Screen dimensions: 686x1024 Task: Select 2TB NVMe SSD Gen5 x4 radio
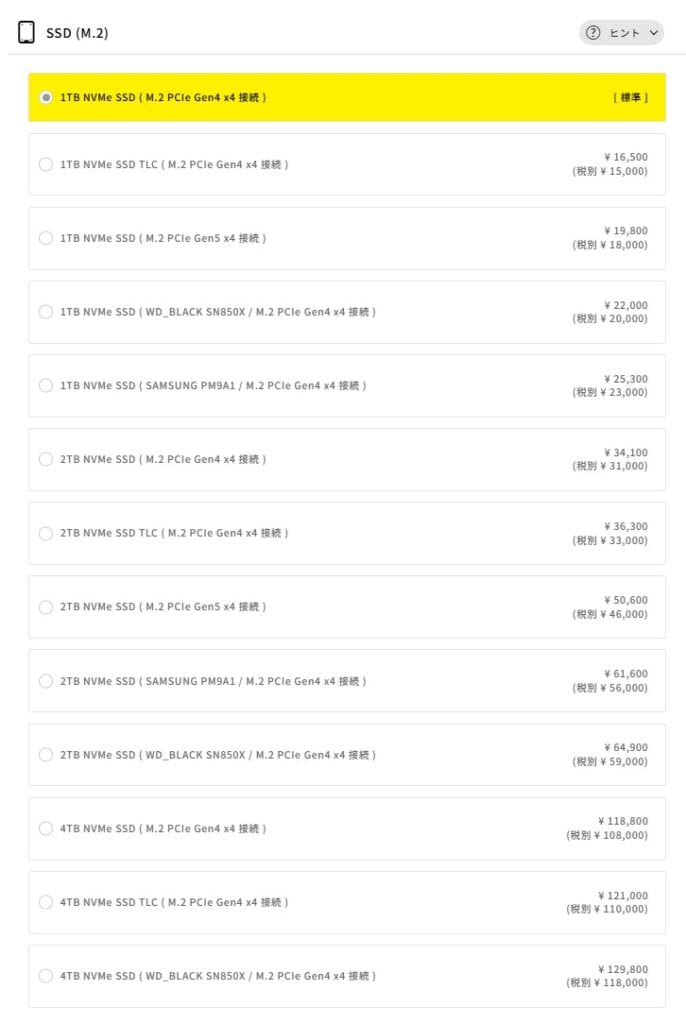46,607
